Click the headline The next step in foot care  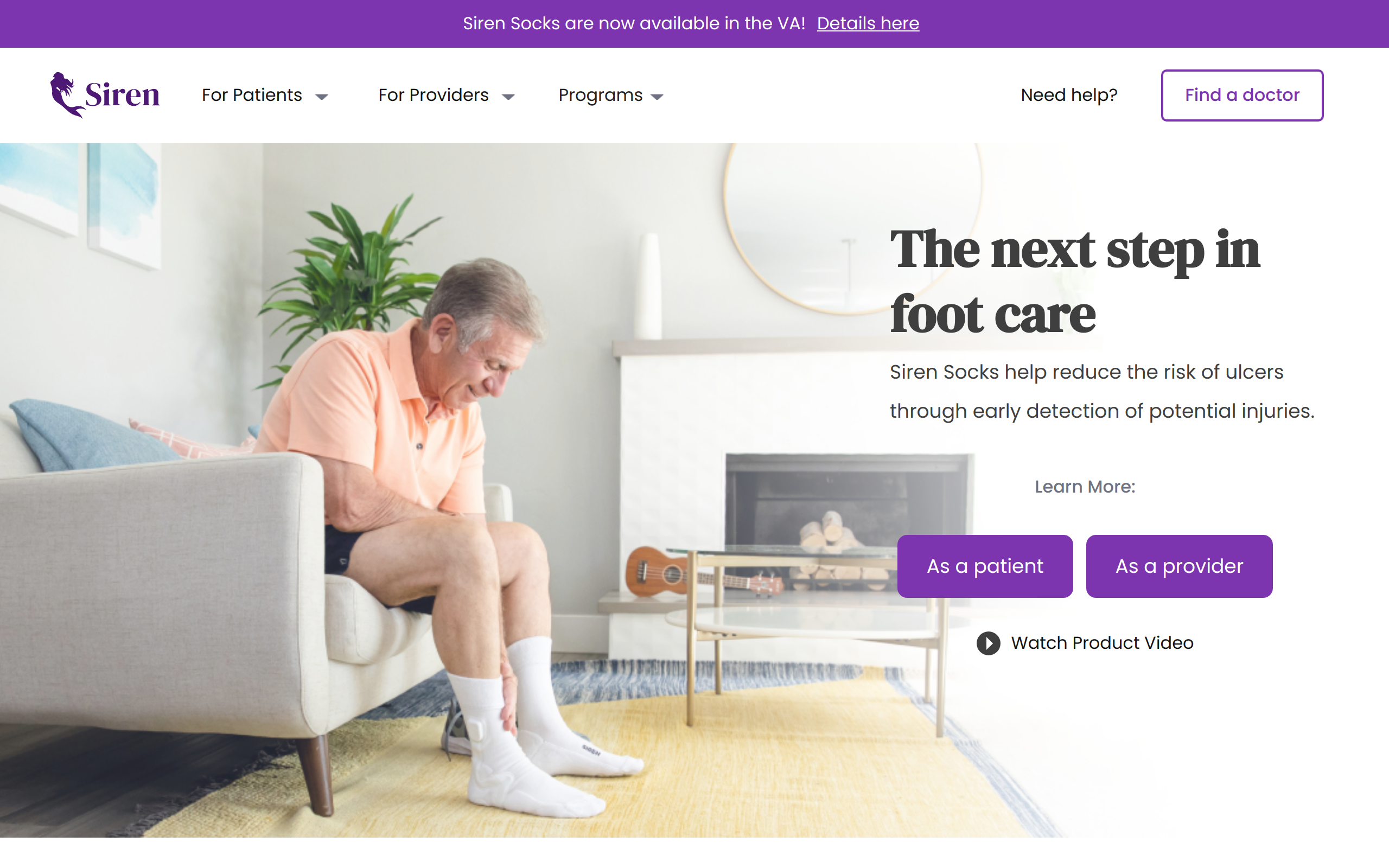coord(1074,282)
